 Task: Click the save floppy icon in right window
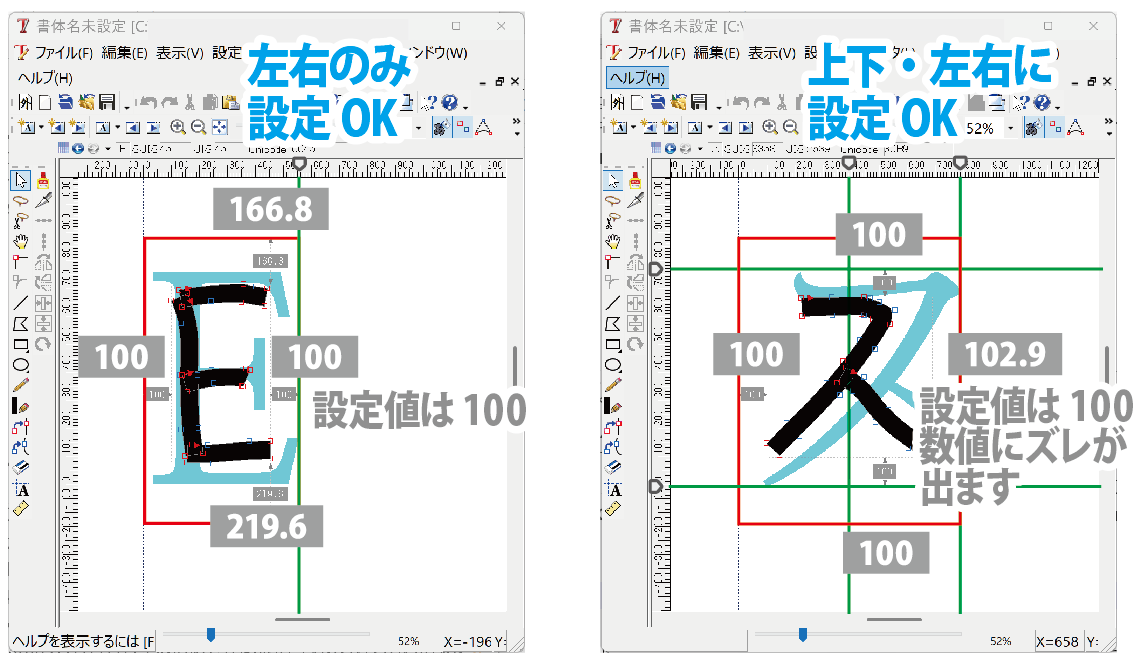[700, 102]
